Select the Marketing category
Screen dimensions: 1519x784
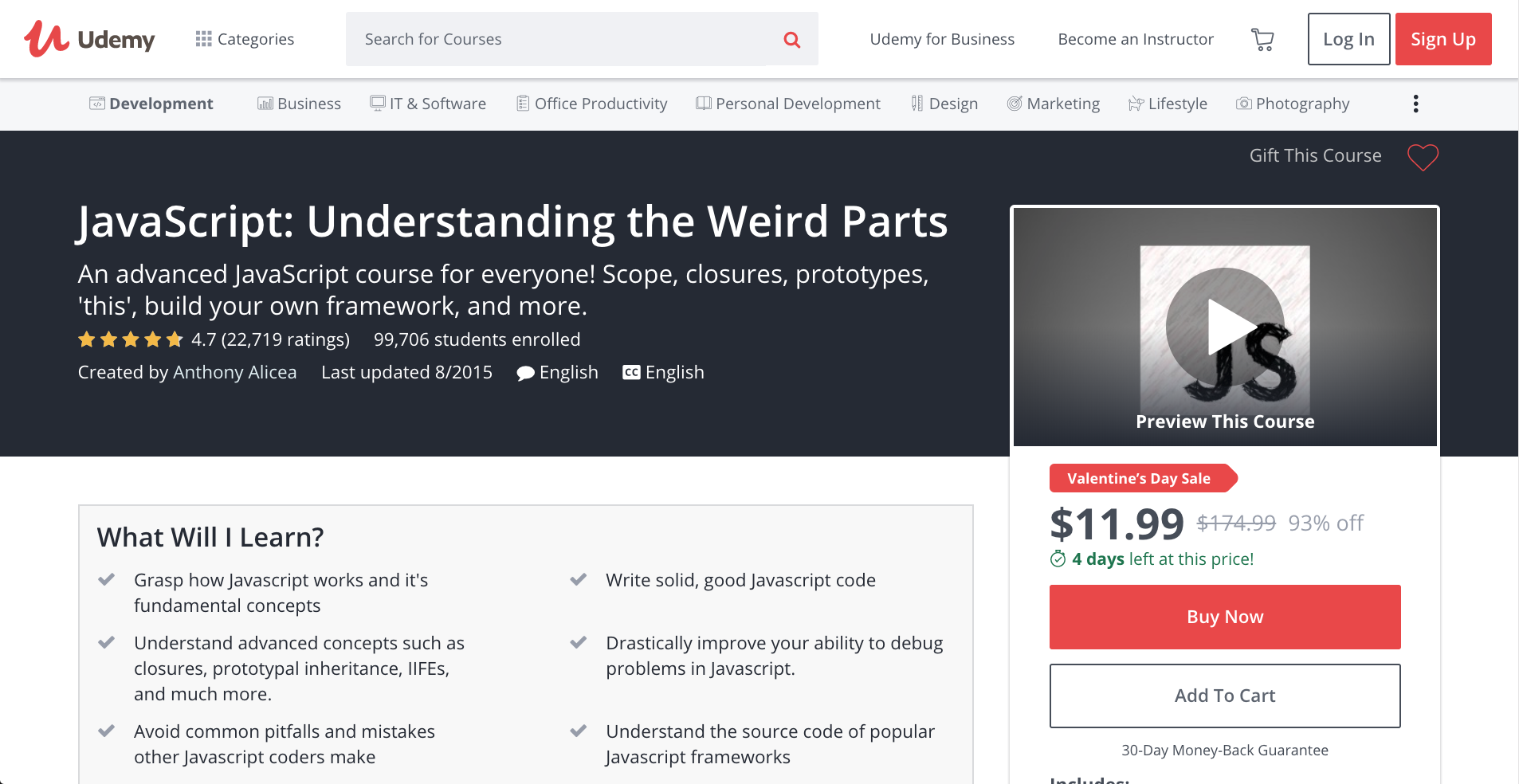pyautogui.click(x=1054, y=104)
